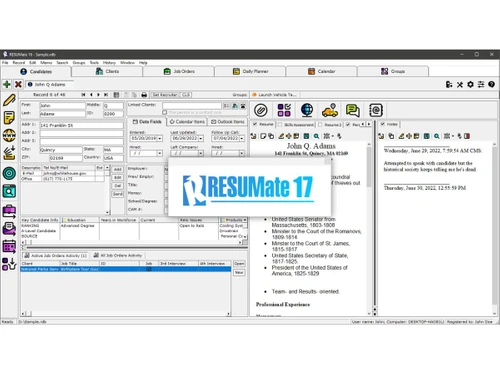Click the Send button
The image size is (500, 375).
coord(118,194)
